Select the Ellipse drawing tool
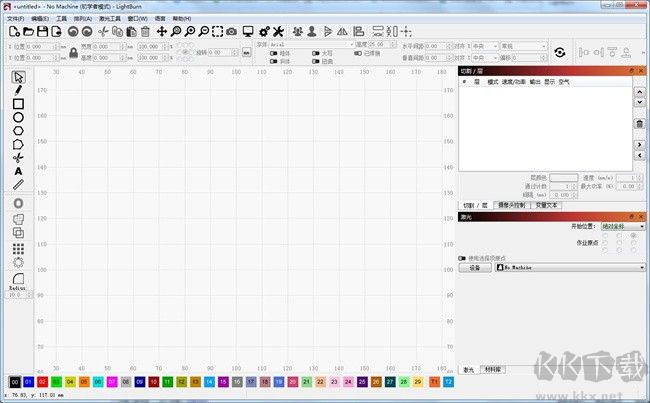The width and height of the screenshot is (650, 403). click(x=18, y=117)
